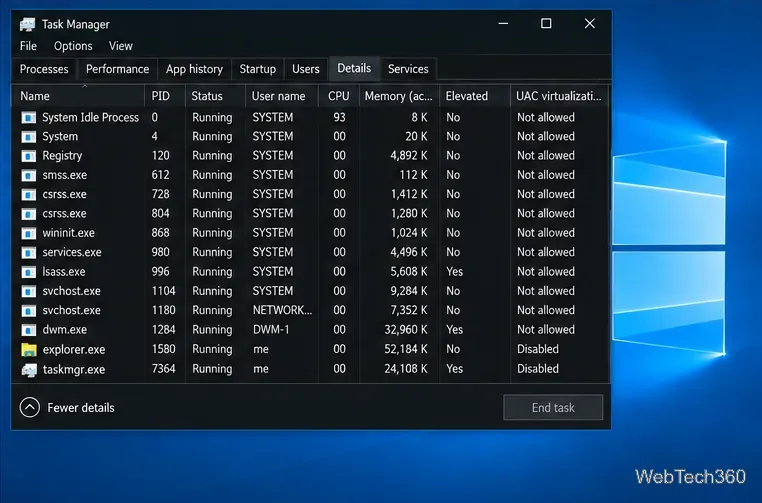Viewport: 762px width, 503px height.
Task: Click the 93 CPU value
Action: [339, 118]
